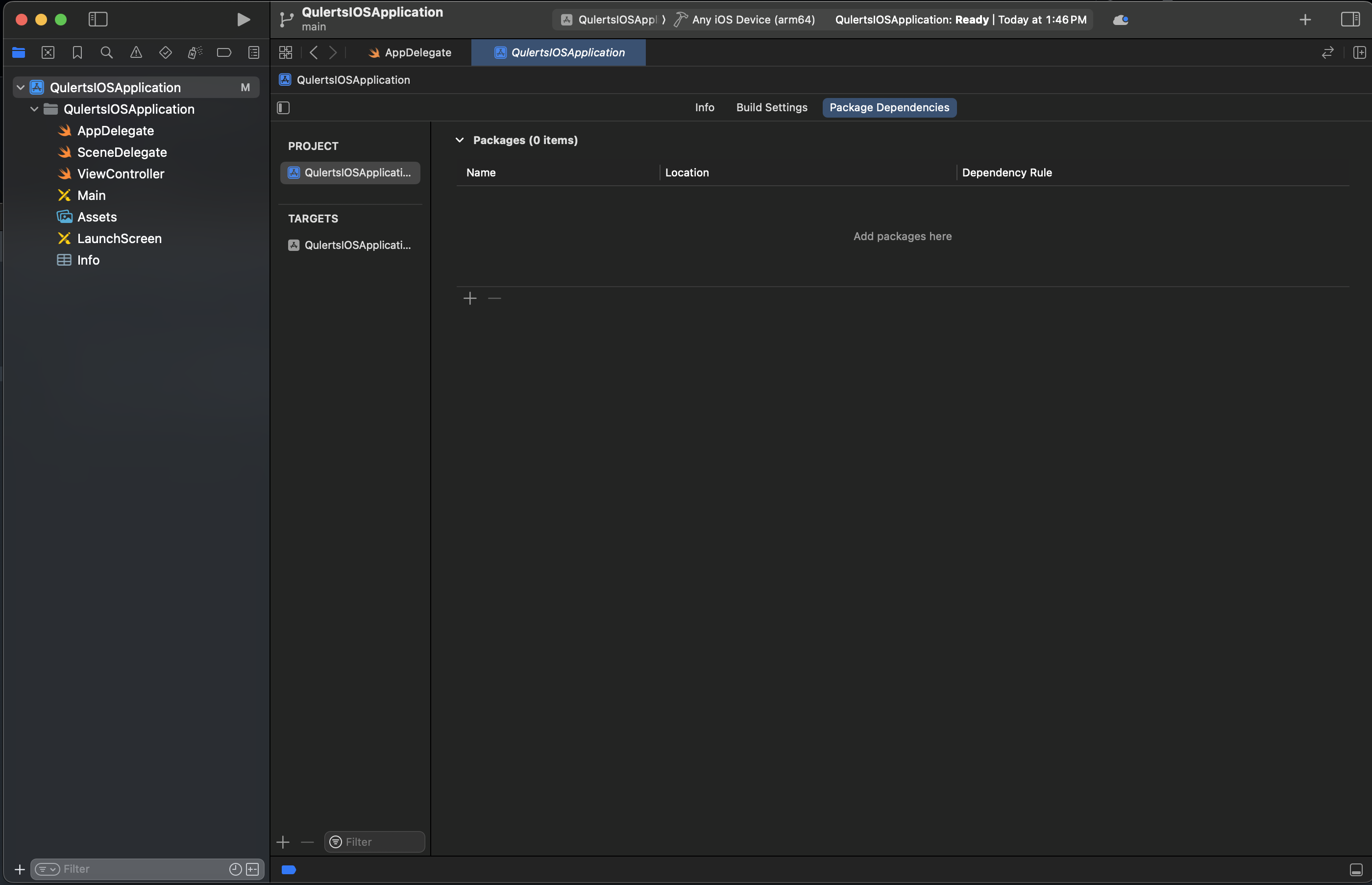Add a new target with plus

(283, 842)
